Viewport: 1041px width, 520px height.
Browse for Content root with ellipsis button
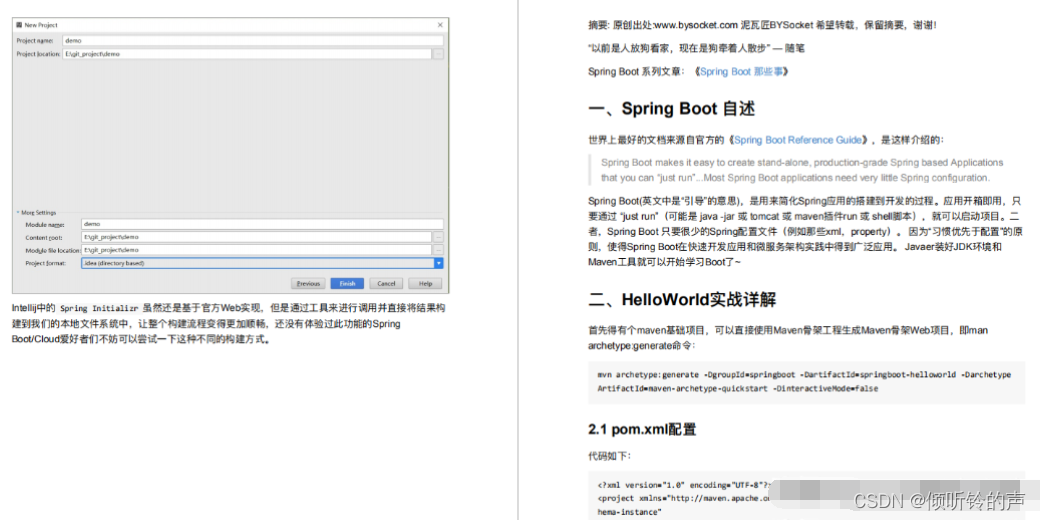click(438, 237)
